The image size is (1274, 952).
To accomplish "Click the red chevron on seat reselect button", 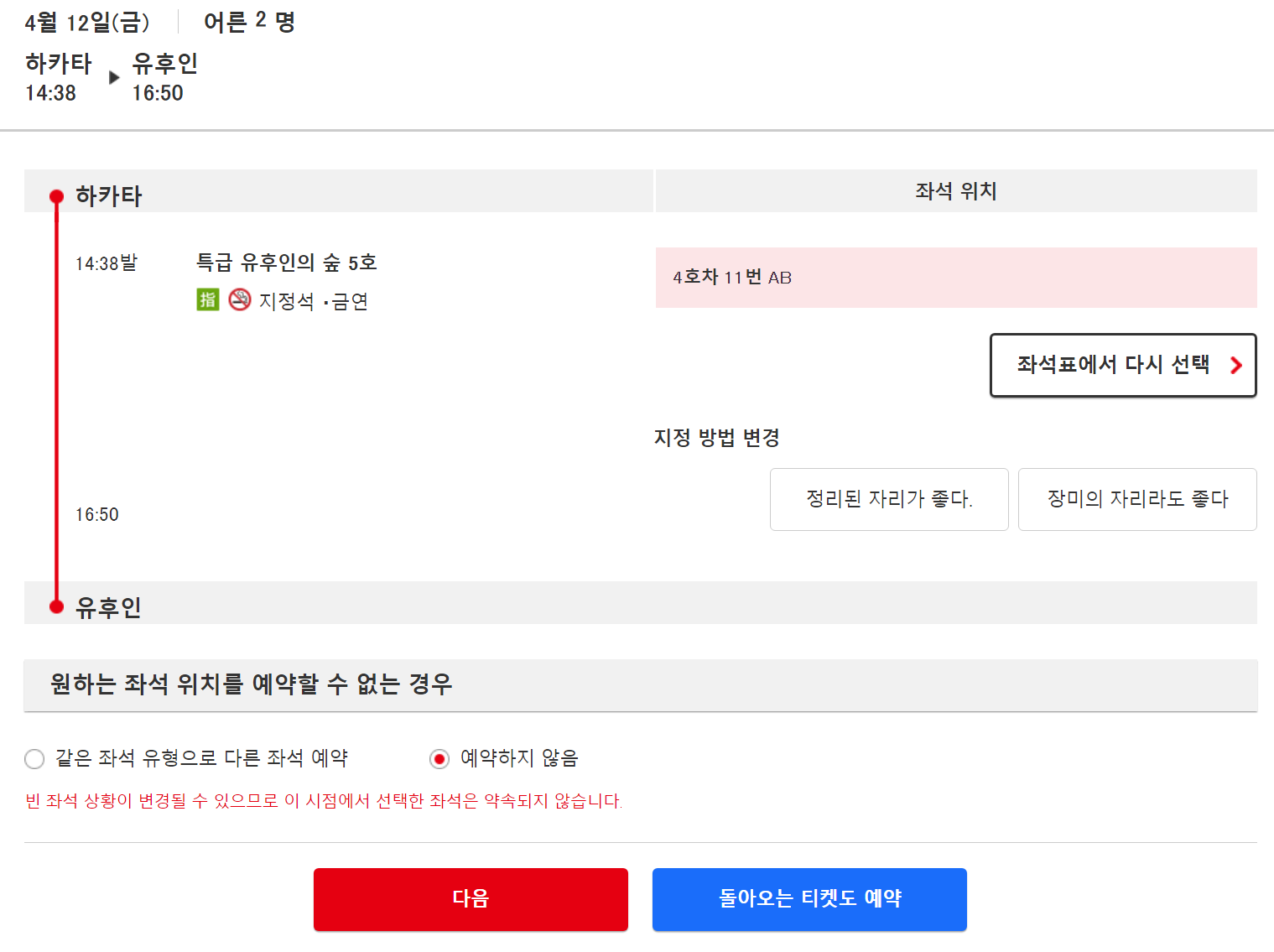I will point(1235,365).
